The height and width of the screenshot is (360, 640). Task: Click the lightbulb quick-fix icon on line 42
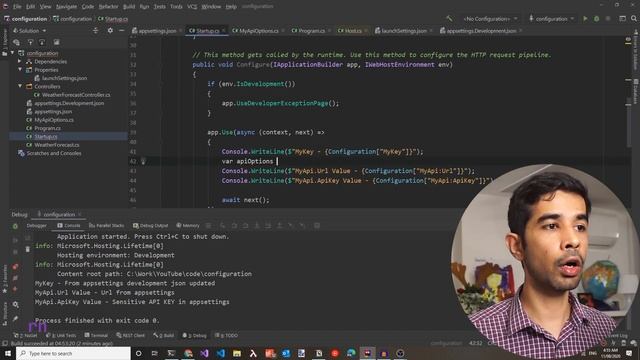[x=143, y=162]
